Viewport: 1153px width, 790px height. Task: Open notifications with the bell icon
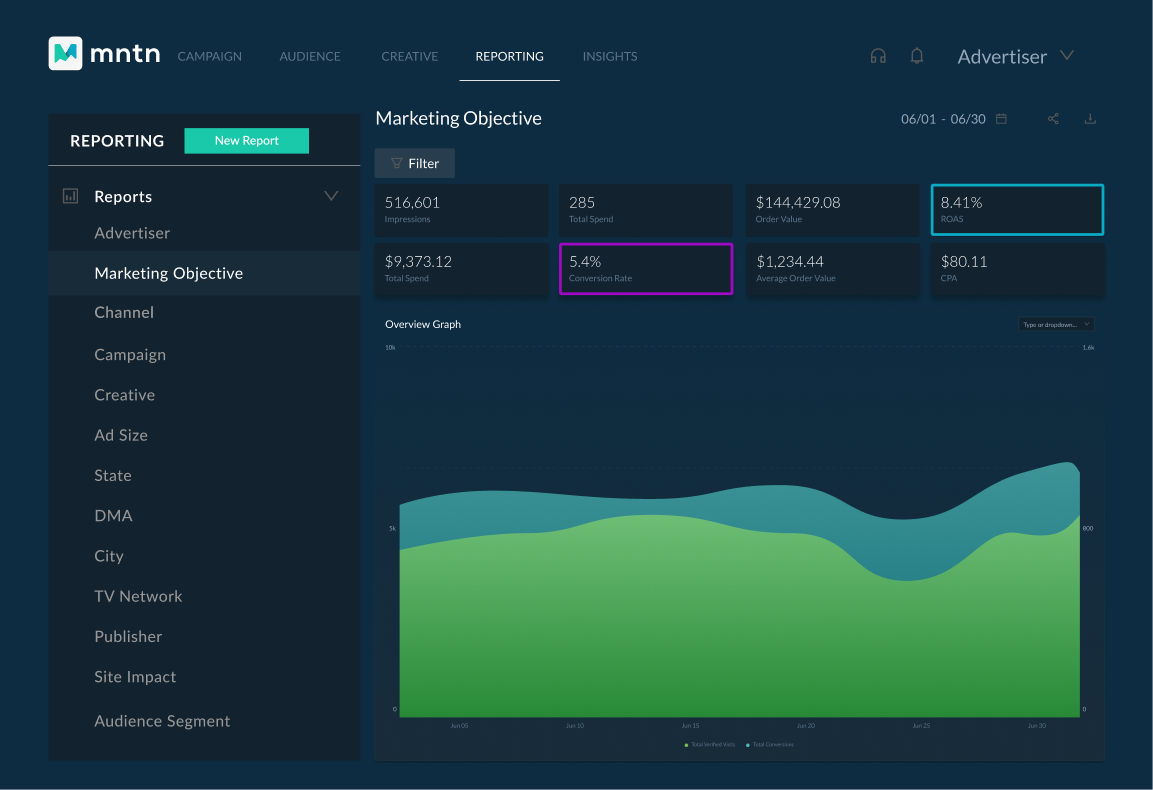tap(916, 56)
